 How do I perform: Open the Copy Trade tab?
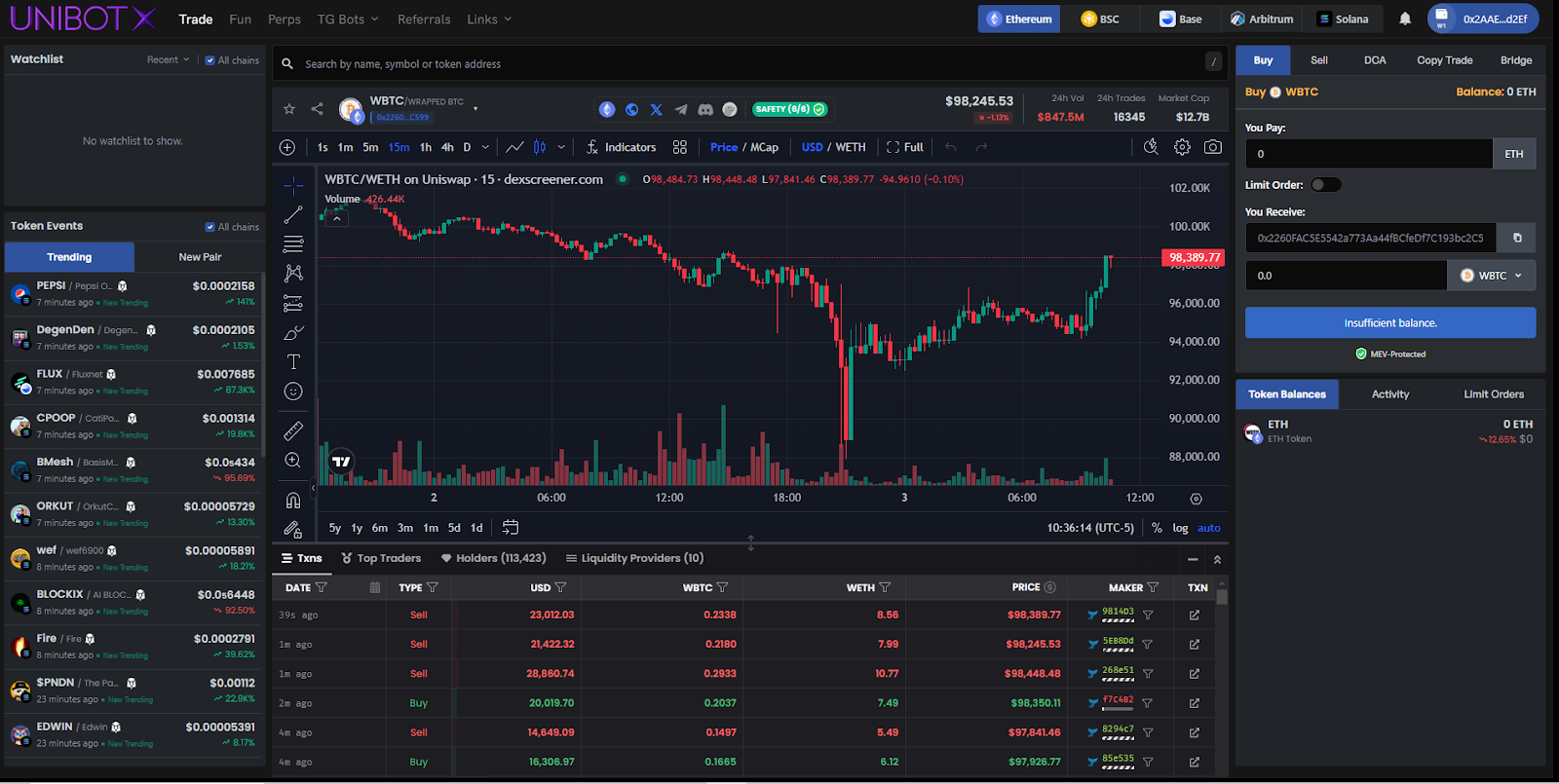(1444, 60)
